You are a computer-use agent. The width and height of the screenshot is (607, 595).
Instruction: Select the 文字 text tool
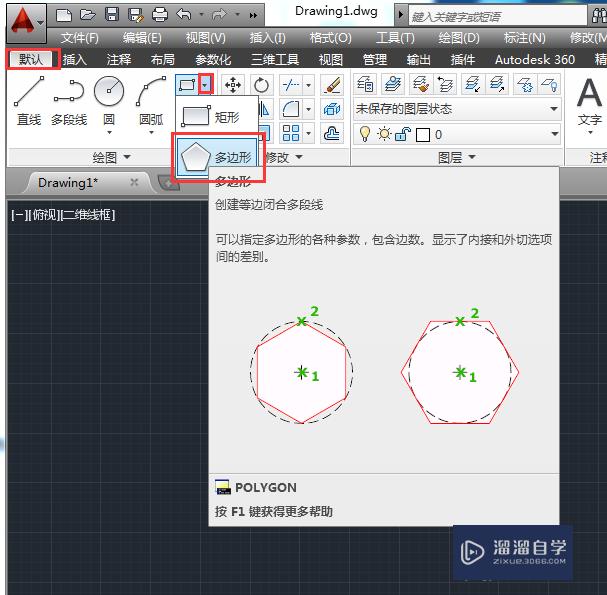tap(590, 101)
